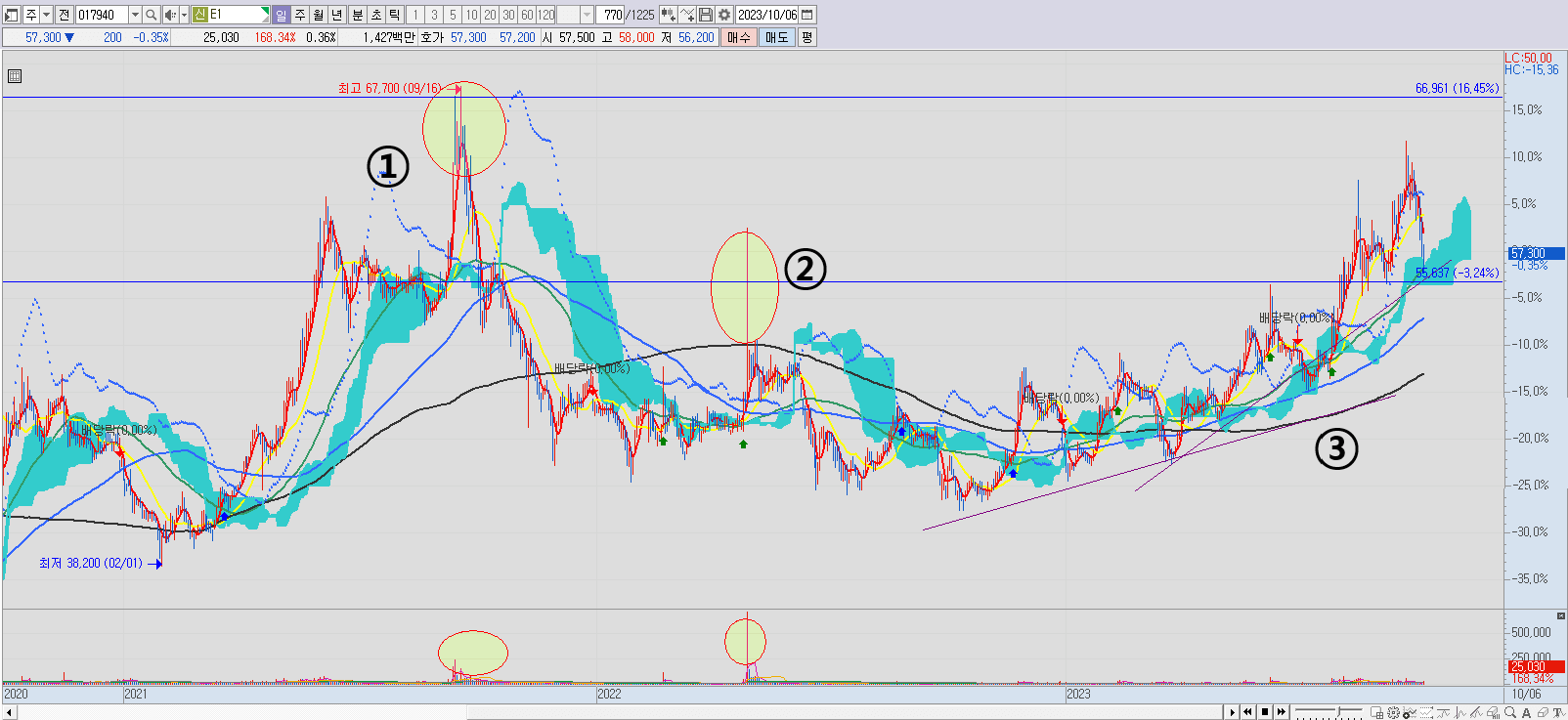Open dropdown arrow beside the speaker icon
Viewport: 1568px width, 720px height.
coord(184,15)
